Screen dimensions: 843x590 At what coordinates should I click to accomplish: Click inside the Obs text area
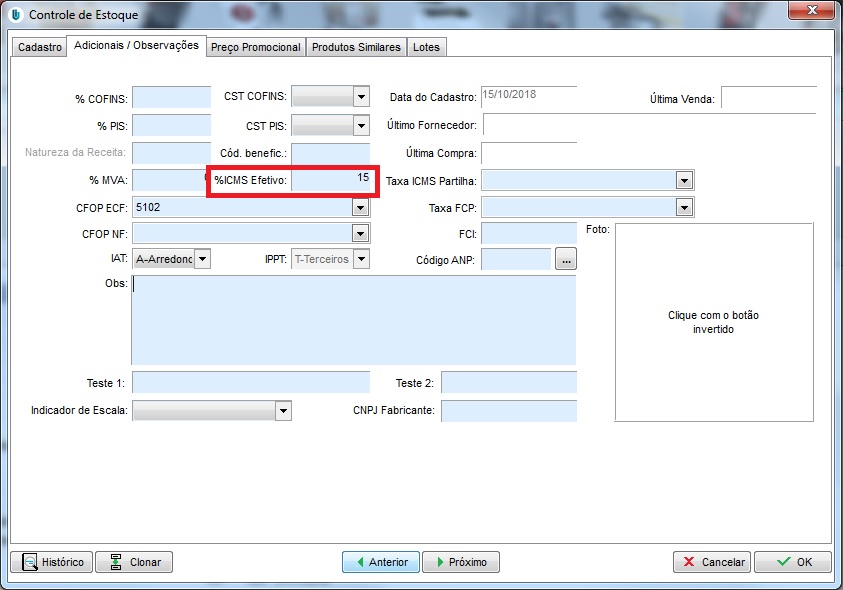point(354,320)
